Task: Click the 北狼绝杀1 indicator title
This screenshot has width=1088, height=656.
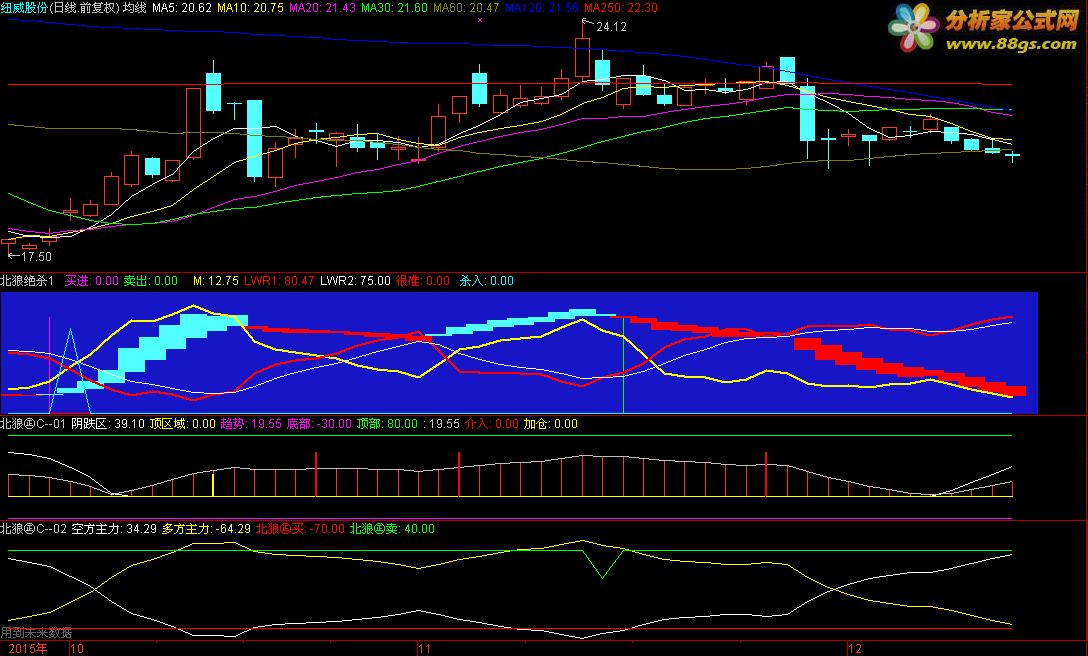Action: 27,280
